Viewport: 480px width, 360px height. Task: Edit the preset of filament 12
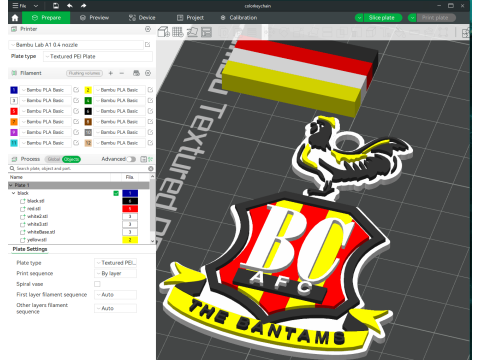pos(150,143)
